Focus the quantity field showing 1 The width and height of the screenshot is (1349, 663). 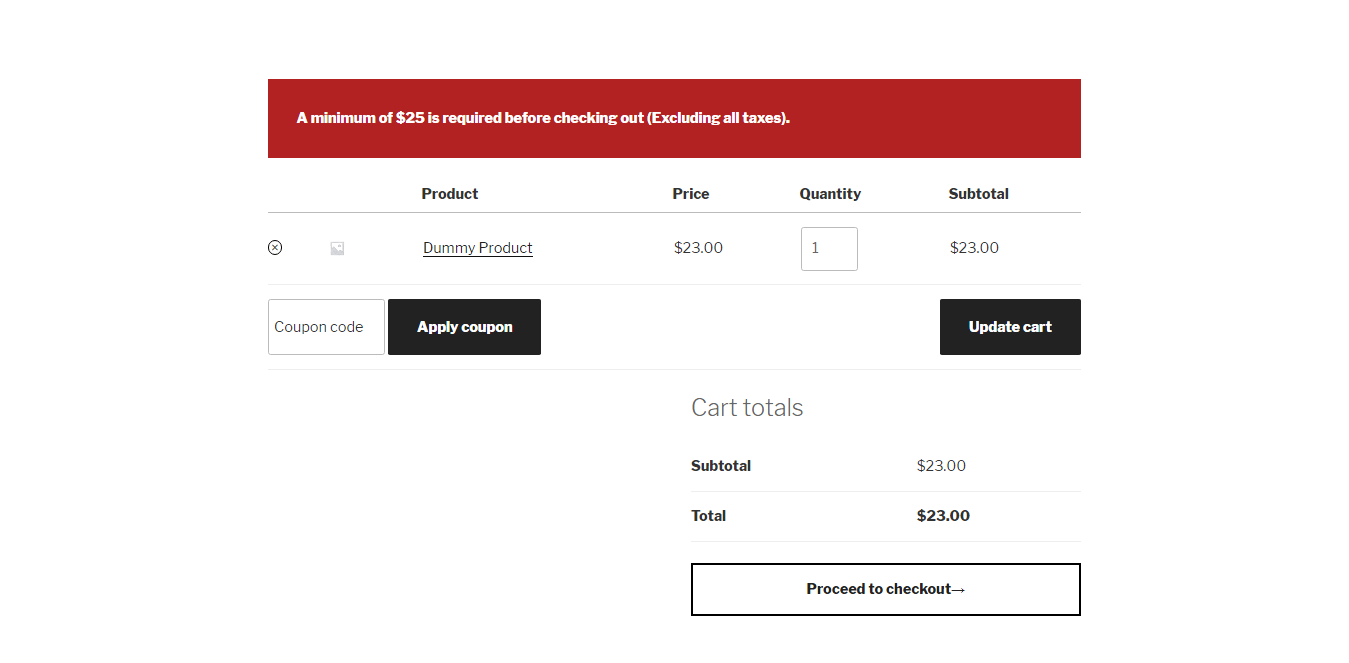(829, 248)
